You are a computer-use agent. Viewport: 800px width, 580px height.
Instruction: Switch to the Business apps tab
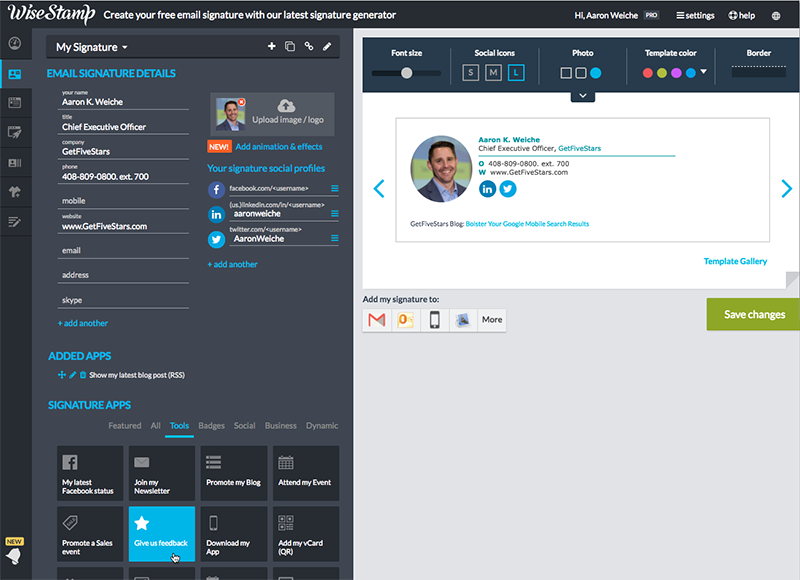point(281,425)
